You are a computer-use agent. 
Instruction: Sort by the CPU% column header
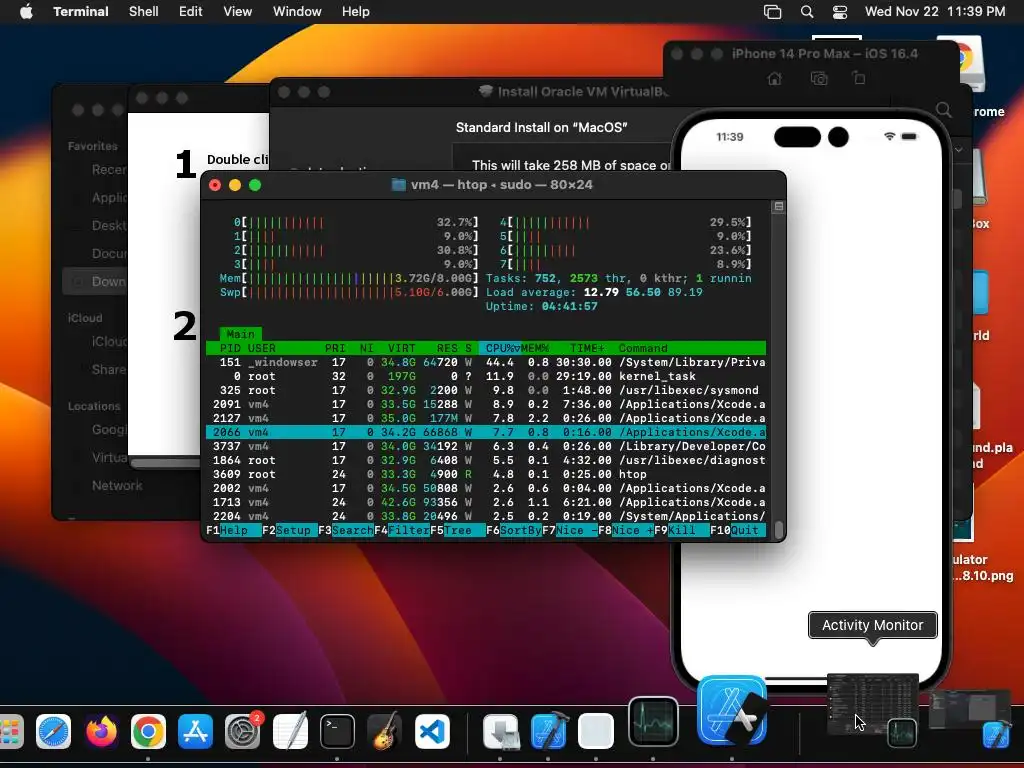click(x=502, y=348)
